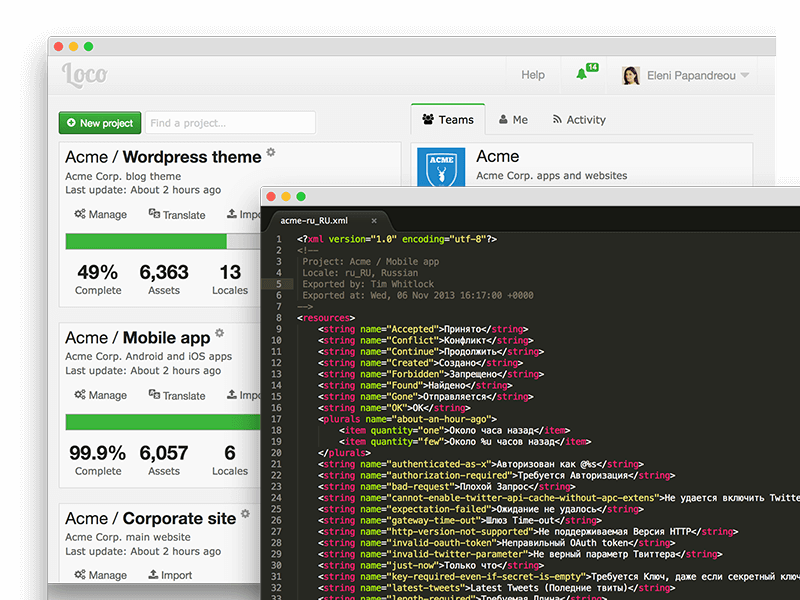Open the Help link
800x600 pixels.
point(533,75)
